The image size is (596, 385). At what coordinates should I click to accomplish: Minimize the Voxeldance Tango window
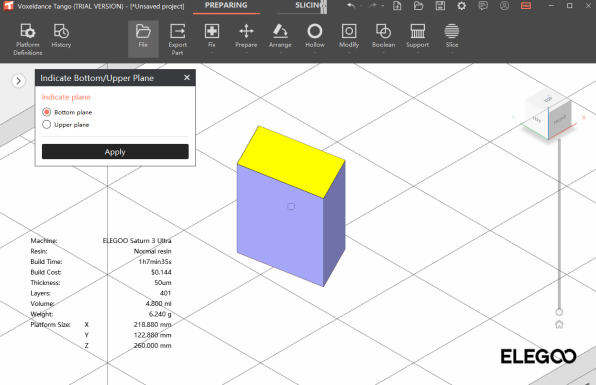(x=551, y=6)
